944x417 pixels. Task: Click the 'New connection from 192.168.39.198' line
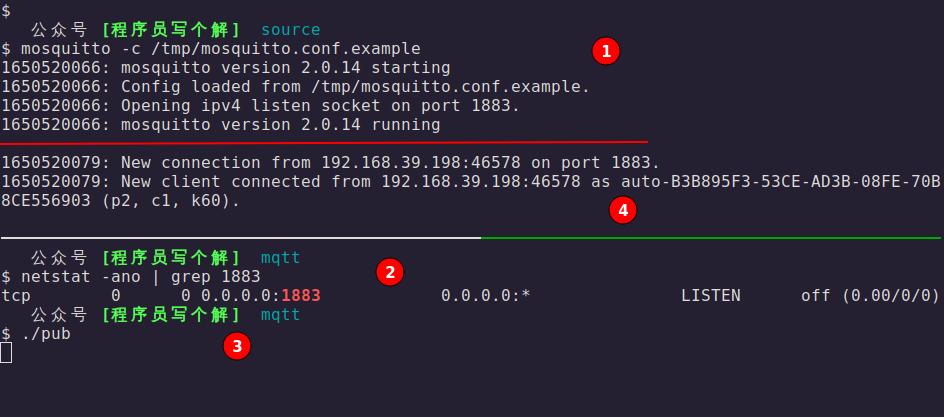click(330, 162)
